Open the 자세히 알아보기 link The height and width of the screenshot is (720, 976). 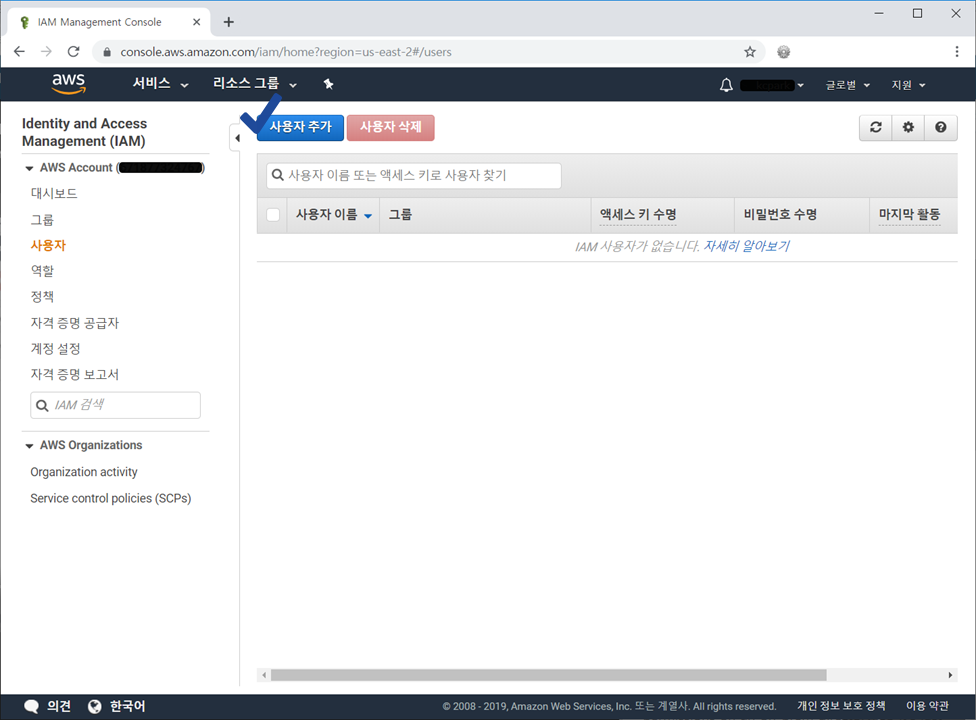(x=746, y=246)
